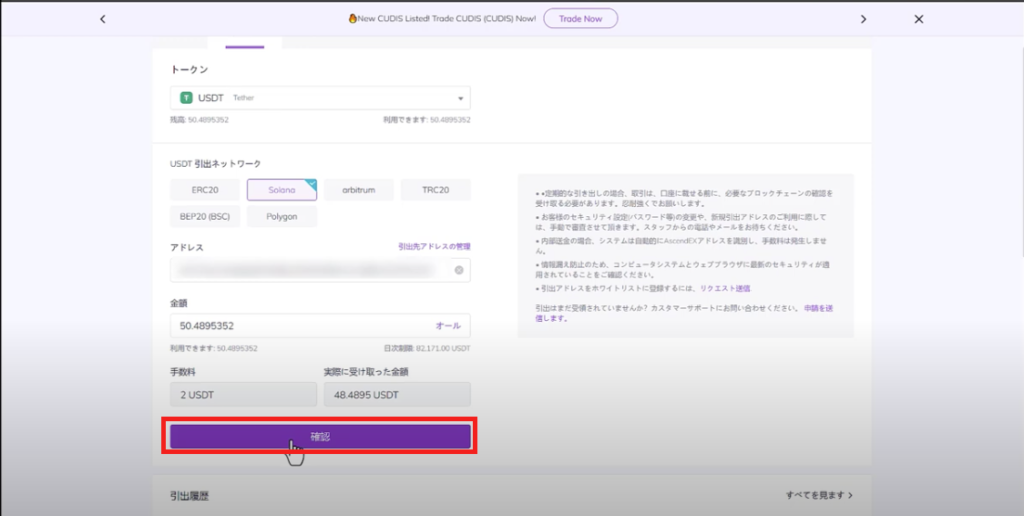1024x516 pixels.
Task: Select the ERC20 withdrawal network
Action: [x=205, y=190]
